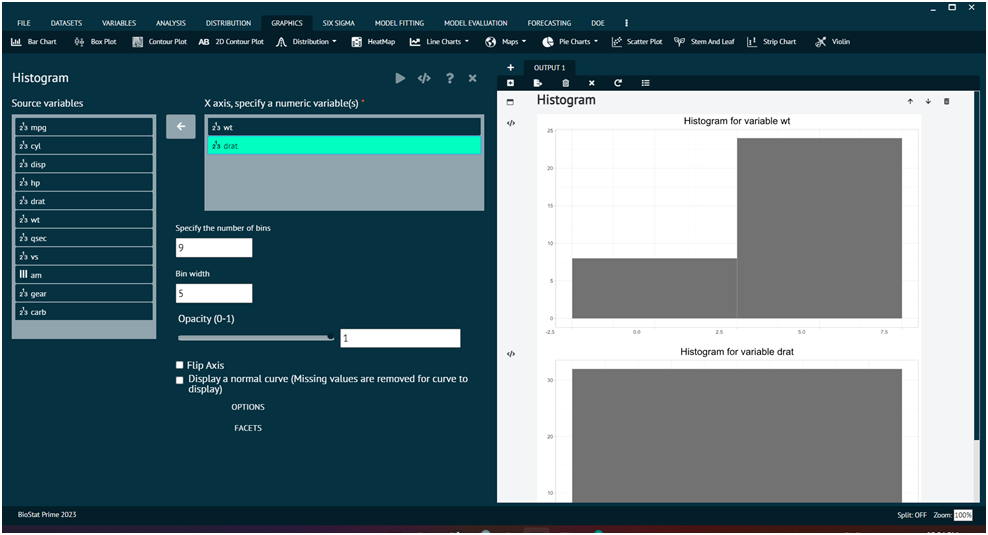Click the Bin width field
Screen dimensions: 988x535
[x=214, y=293]
